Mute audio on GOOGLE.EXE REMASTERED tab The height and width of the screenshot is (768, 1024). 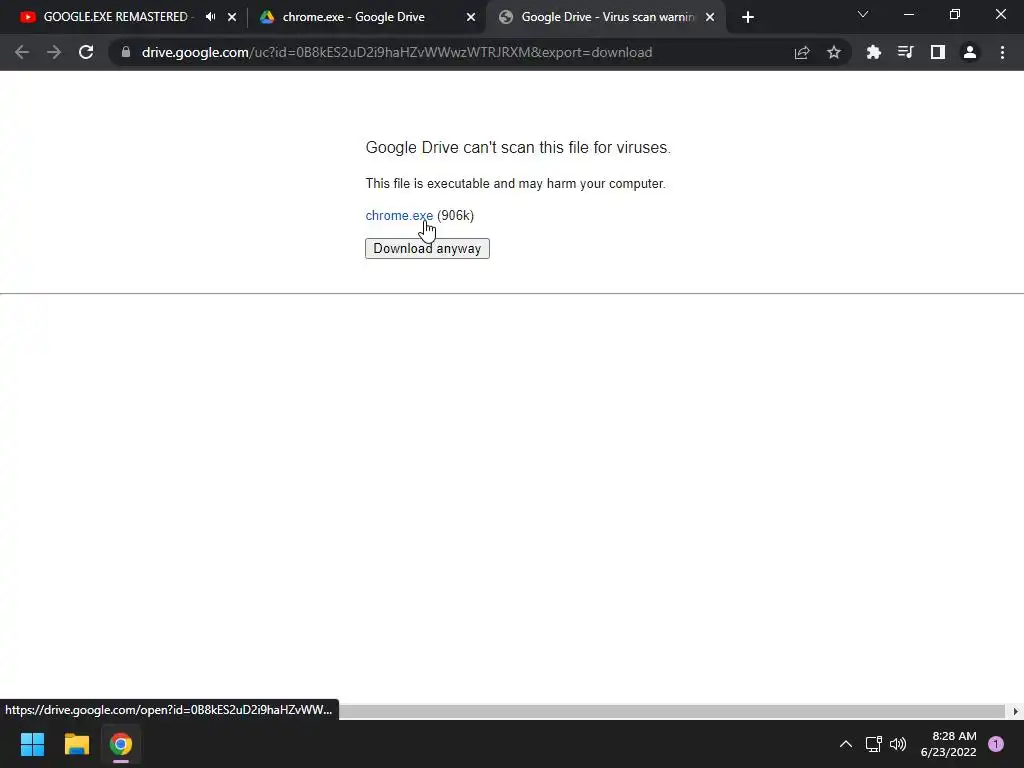[x=210, y=17]
